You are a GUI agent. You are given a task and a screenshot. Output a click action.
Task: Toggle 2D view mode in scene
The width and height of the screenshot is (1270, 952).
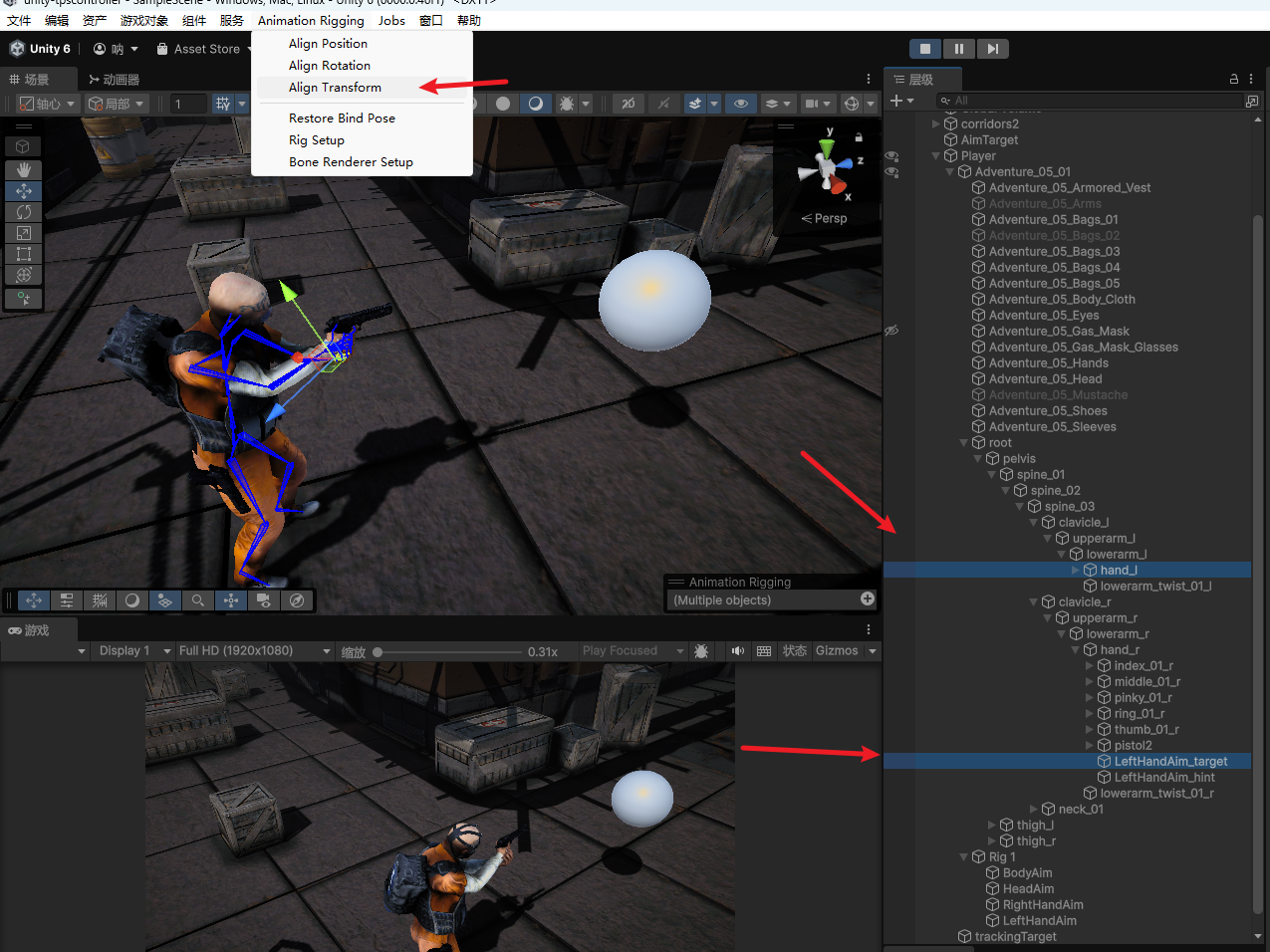628,104
